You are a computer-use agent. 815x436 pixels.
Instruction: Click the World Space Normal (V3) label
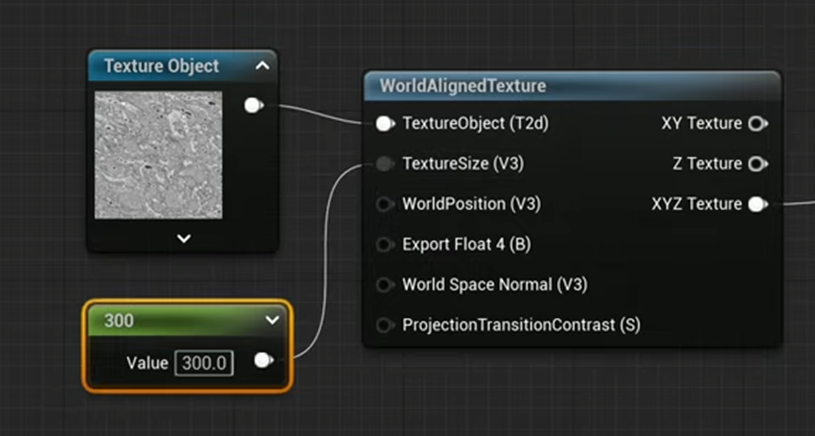pyautogui.click(x=495, y=285)
